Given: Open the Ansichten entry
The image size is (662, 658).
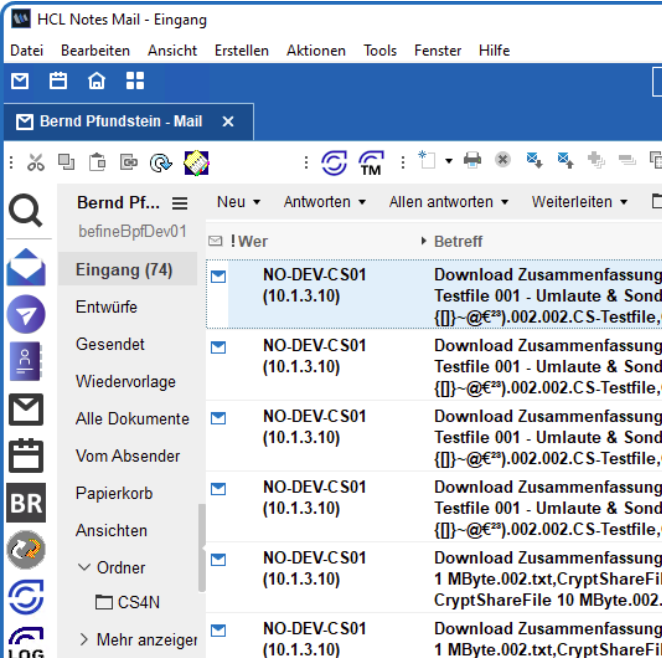Looking at the screenshot, I should tap(111, 530).
